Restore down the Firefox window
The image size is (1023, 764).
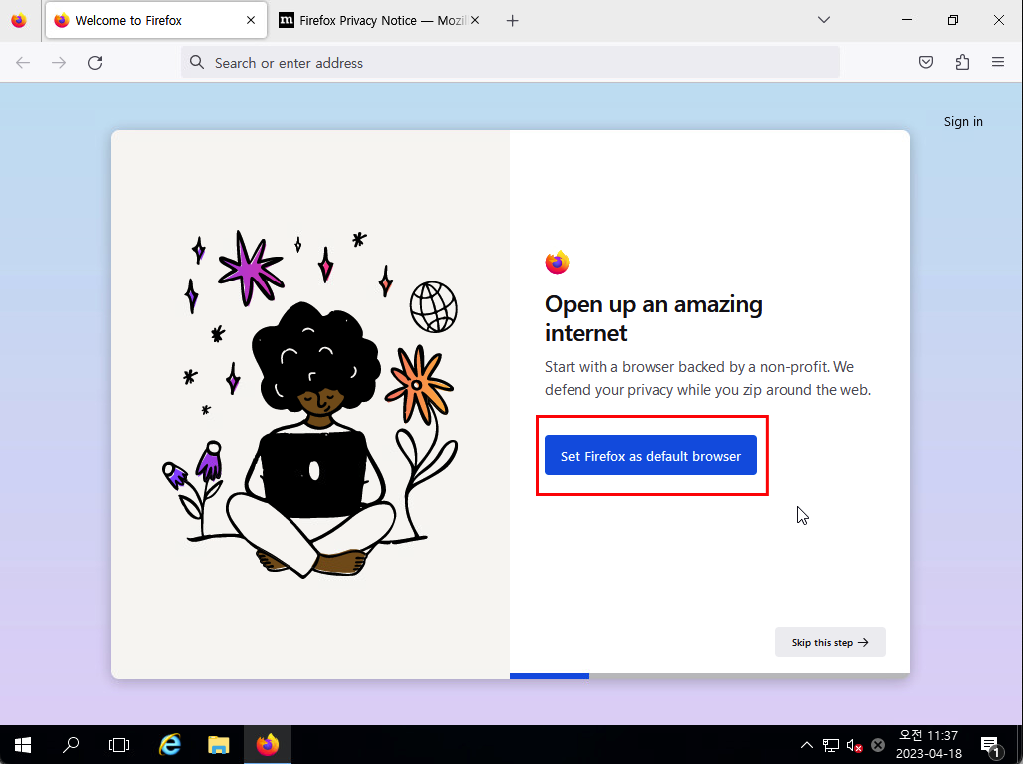pos(953,20)
